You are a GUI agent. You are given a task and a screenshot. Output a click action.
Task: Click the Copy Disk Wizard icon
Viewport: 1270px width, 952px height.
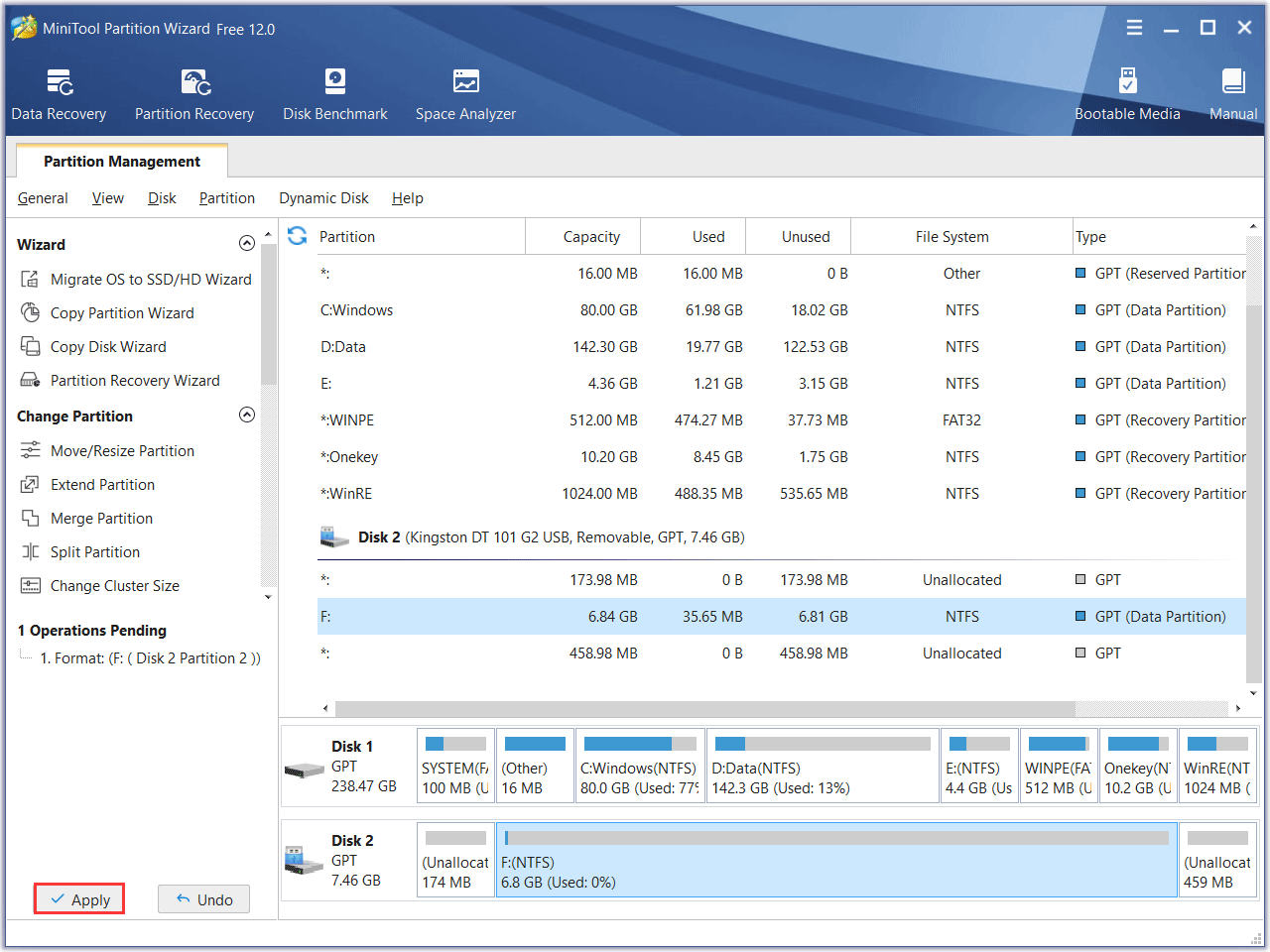coord(30,347)
